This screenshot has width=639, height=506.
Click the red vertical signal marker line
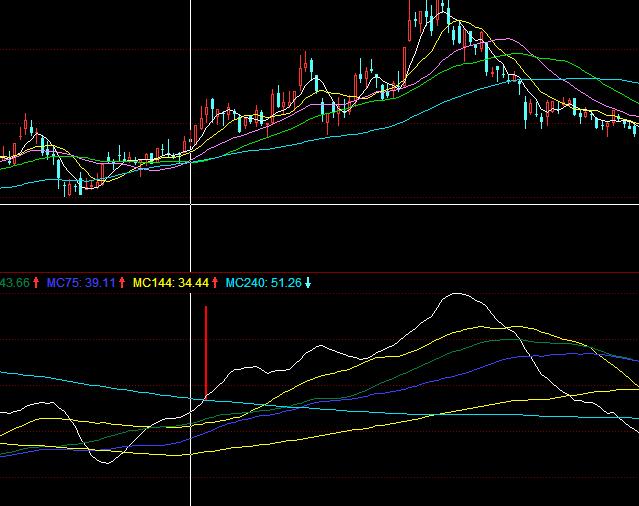(205, 350)
